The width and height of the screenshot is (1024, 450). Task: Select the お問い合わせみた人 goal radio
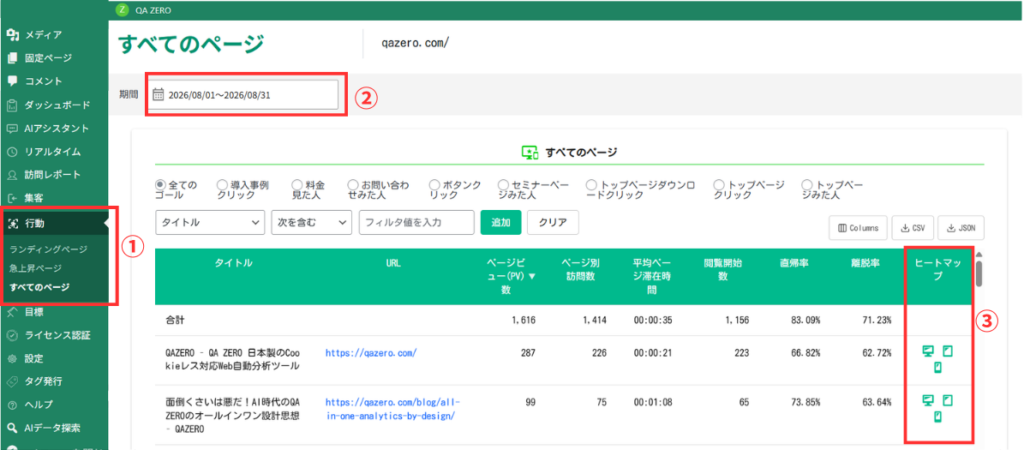353,185
